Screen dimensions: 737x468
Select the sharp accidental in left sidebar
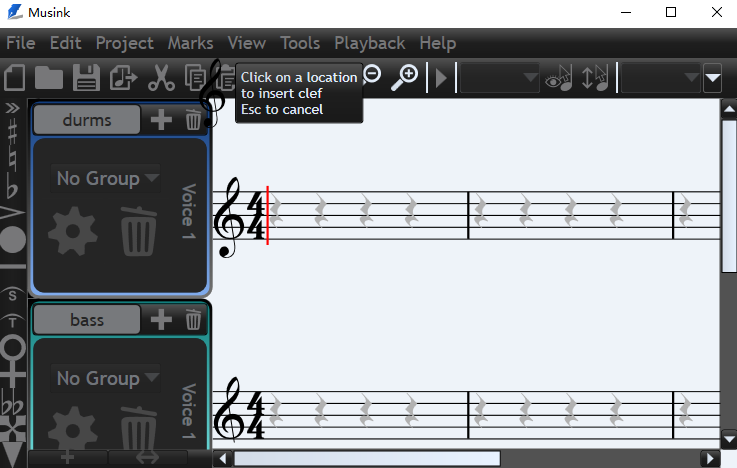coord(12,135)
